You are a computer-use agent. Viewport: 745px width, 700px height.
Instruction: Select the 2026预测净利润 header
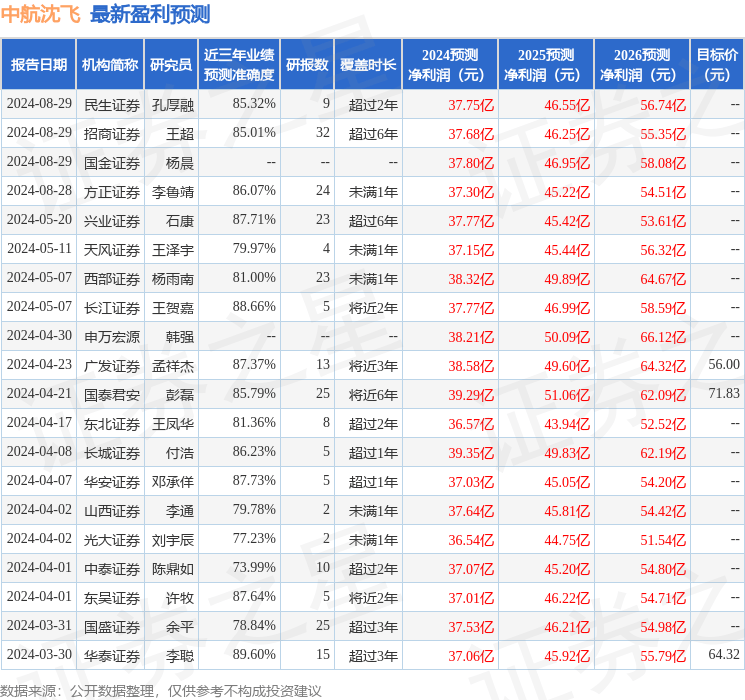pyautogui.click(x=641, y=65)
